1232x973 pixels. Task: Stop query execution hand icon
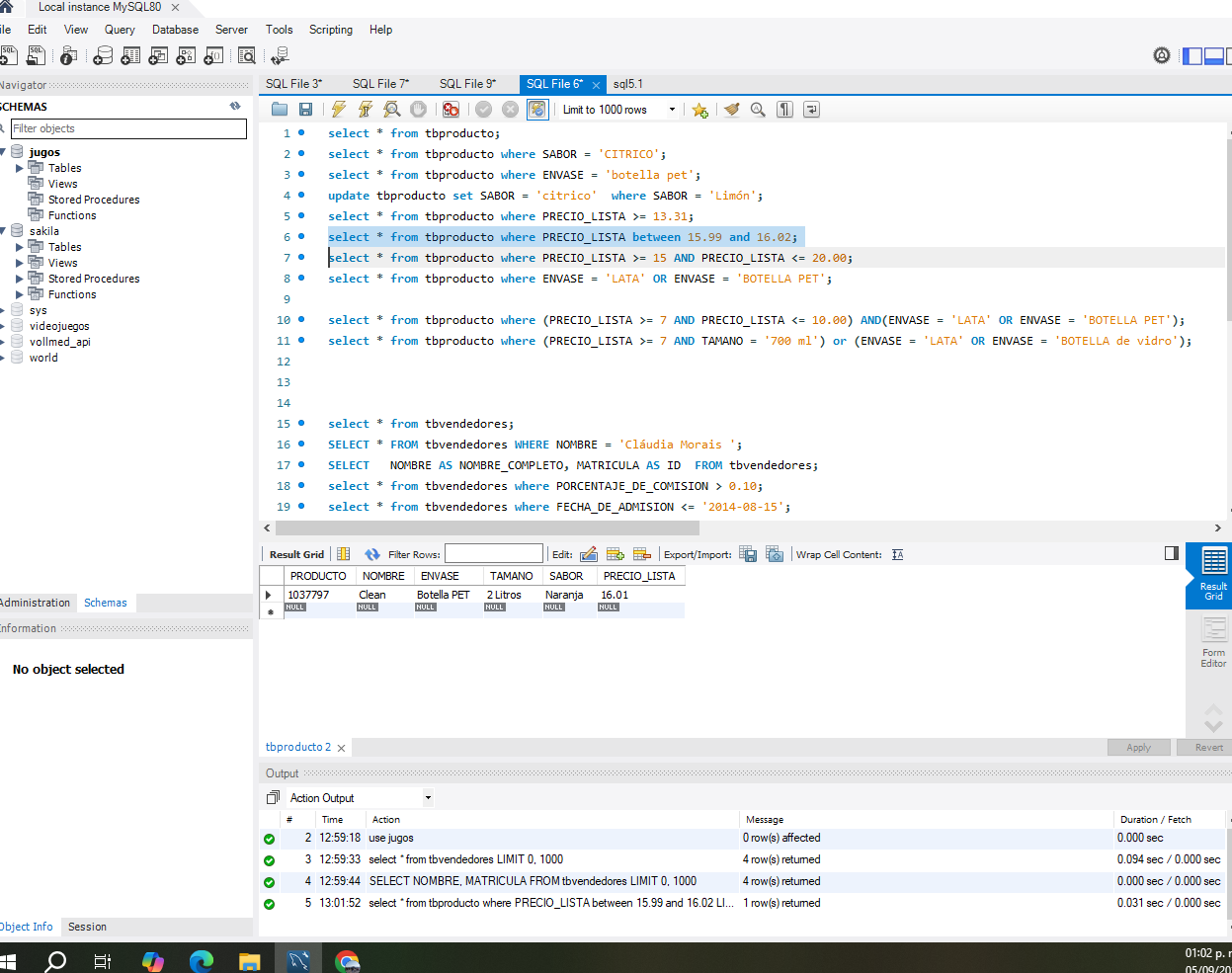coord(419,110)
